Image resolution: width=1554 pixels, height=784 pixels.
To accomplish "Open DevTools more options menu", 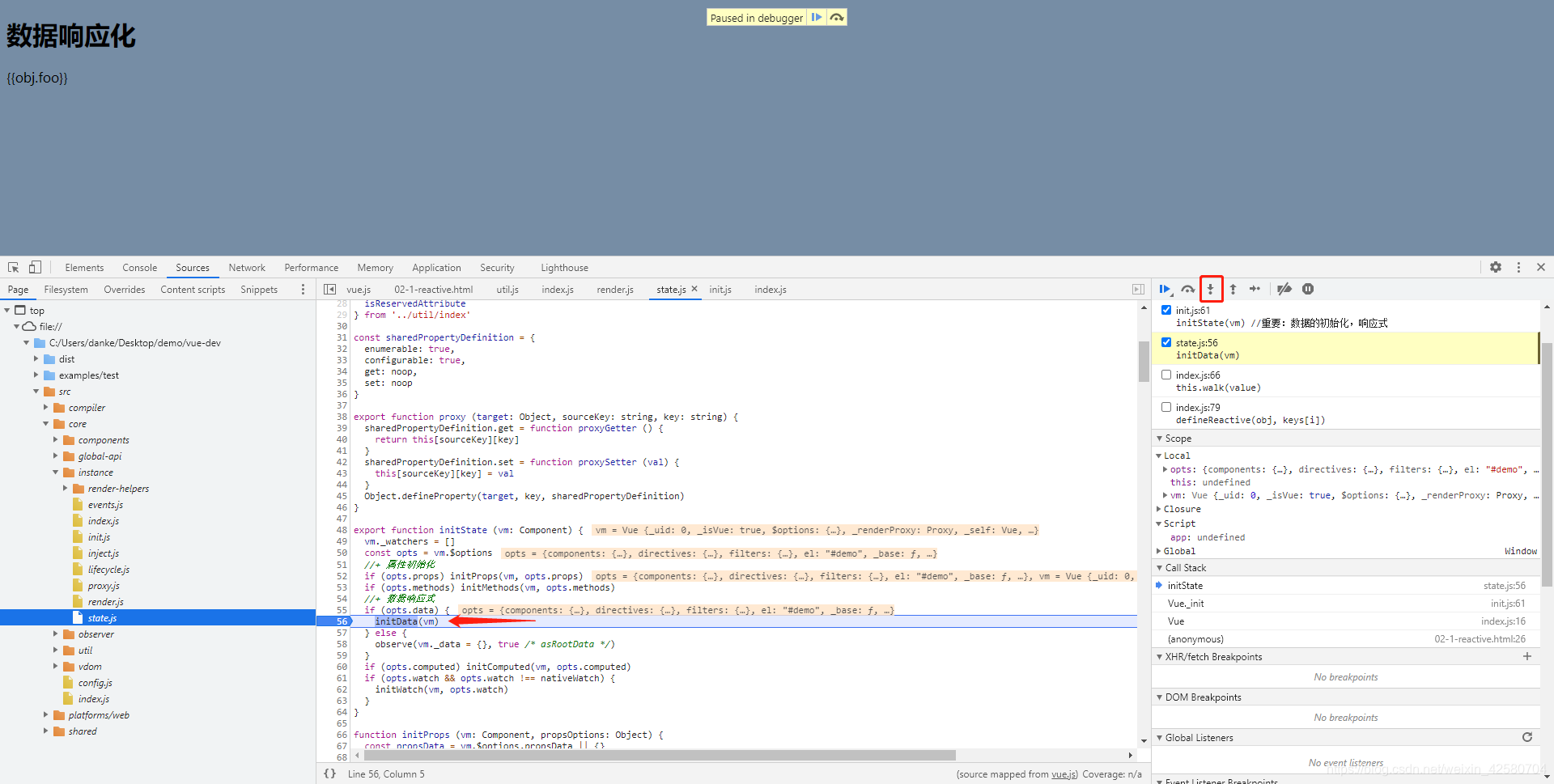I will pyautogui.click(x=1518, y=267).
